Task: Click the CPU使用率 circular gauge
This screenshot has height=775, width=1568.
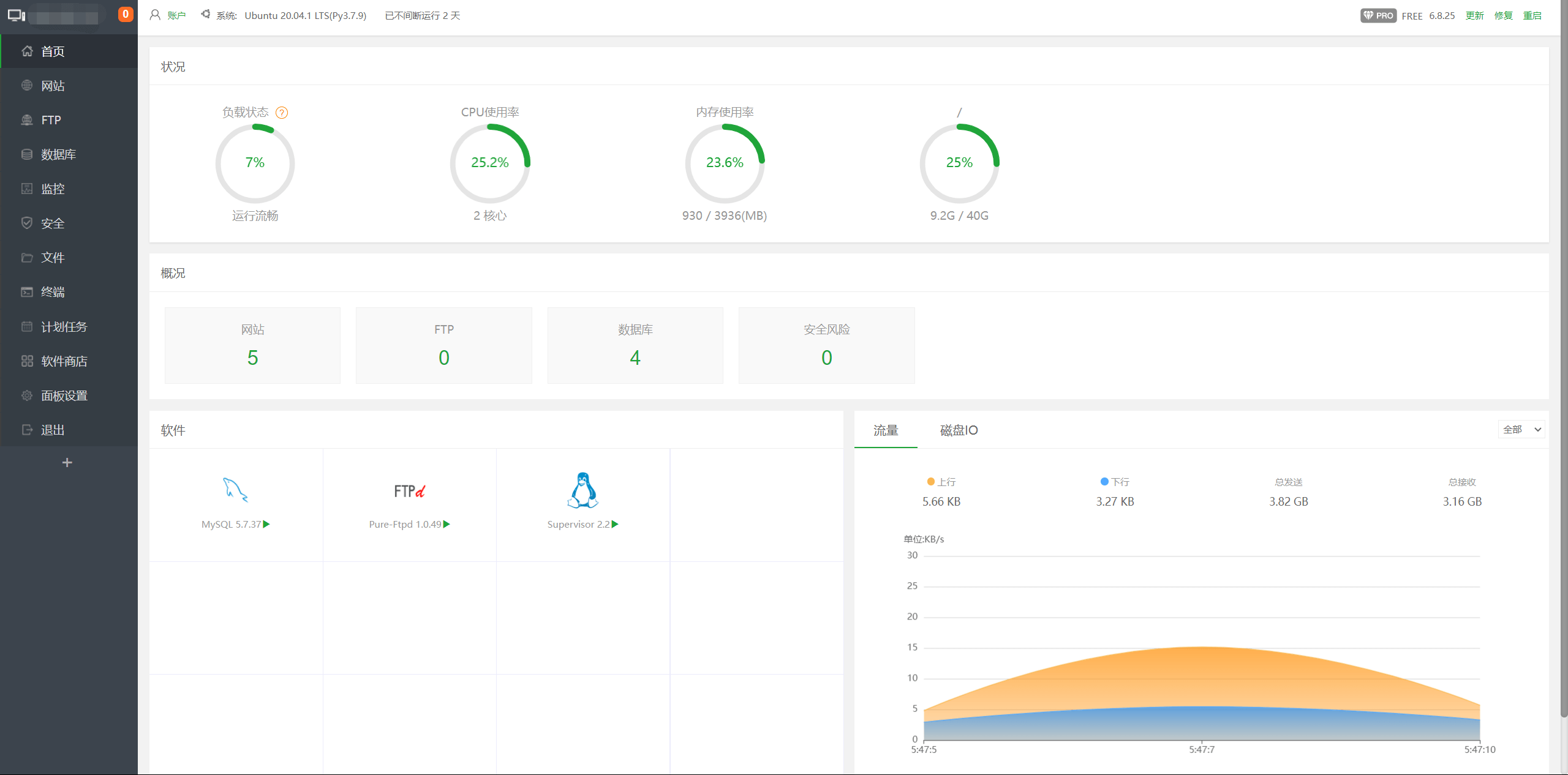Action: (x=489, y=163)
